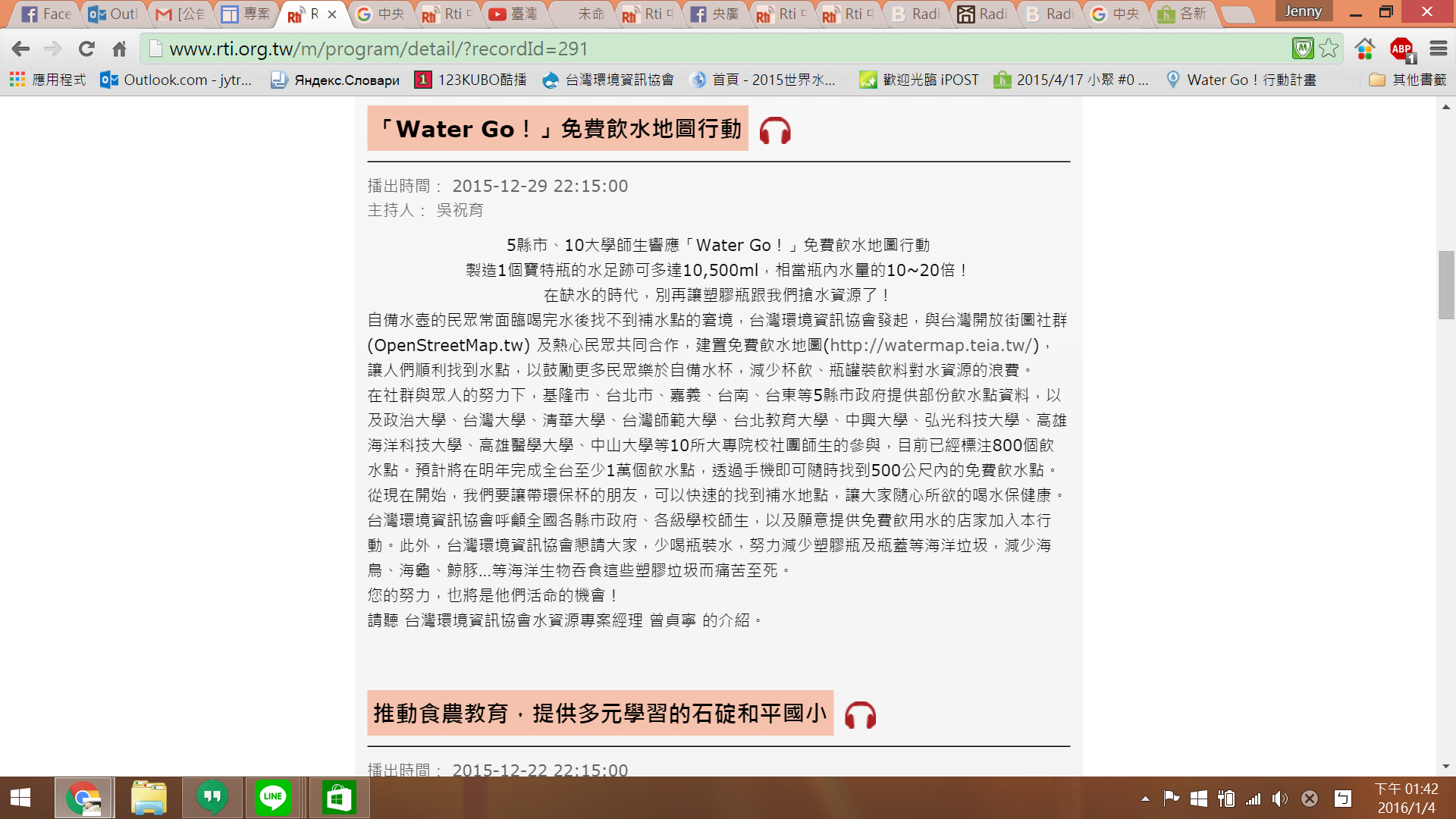Open Adblock Plus extension icon
Screen dimensions: 1456x819
[1401, 49]
